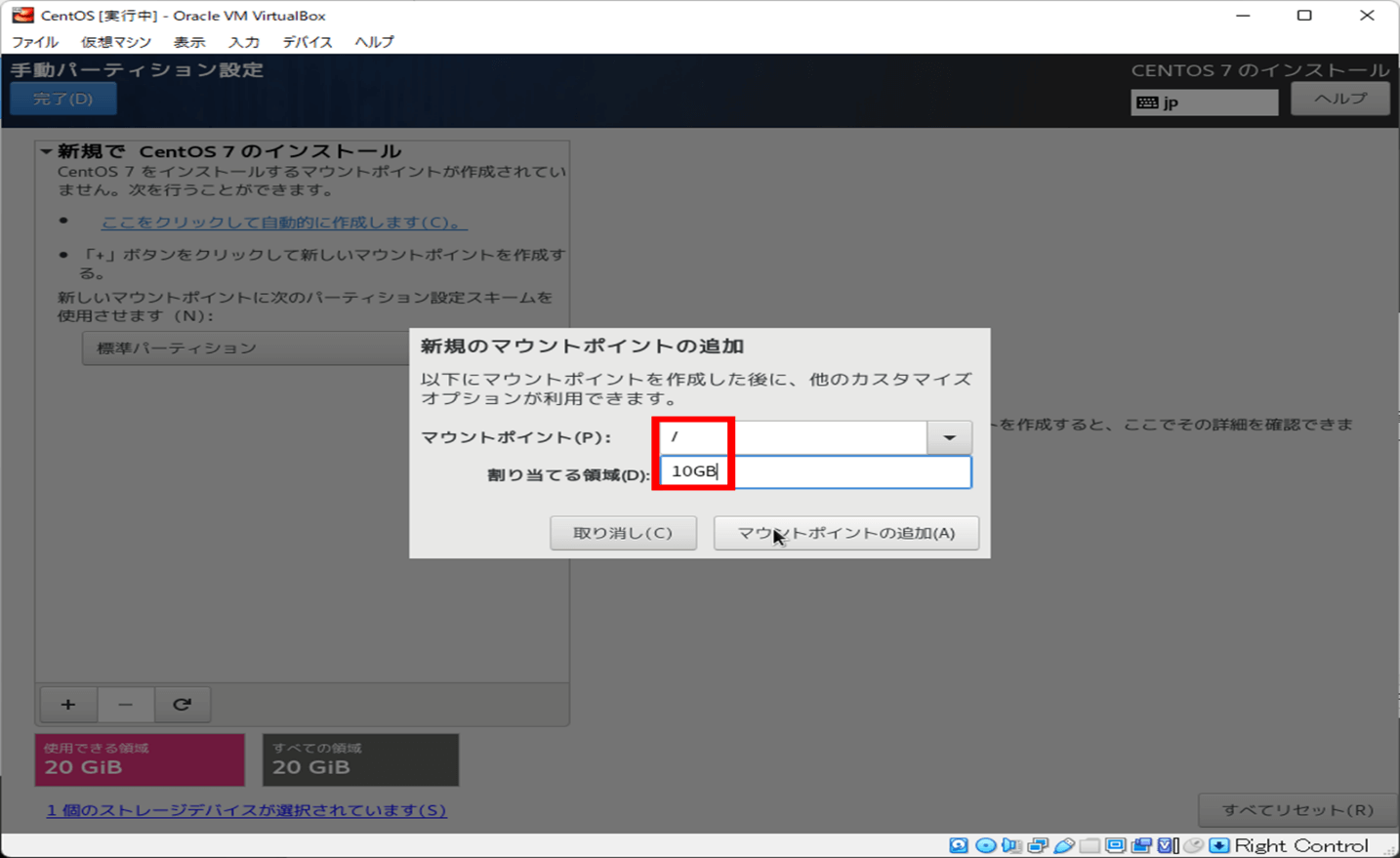Click the USB devices status icon
The width and height of the screenshot is (1400, 858).
pyautogui.click(x=1064, y=845)
